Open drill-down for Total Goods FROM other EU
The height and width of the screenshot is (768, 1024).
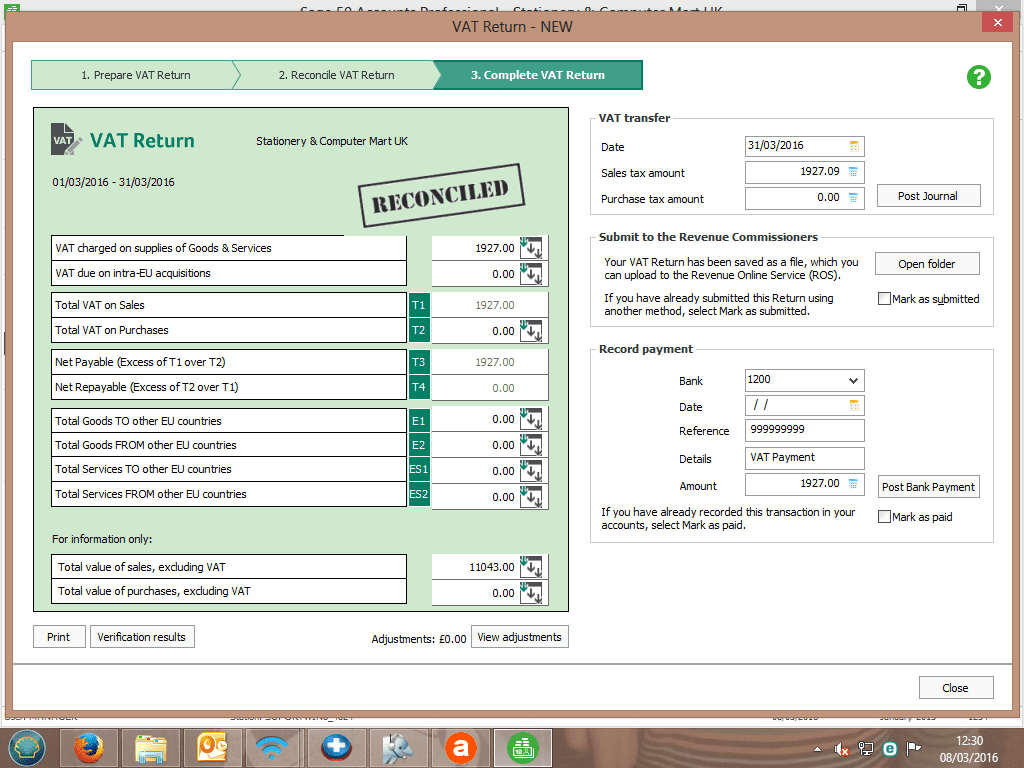(532, 445)
